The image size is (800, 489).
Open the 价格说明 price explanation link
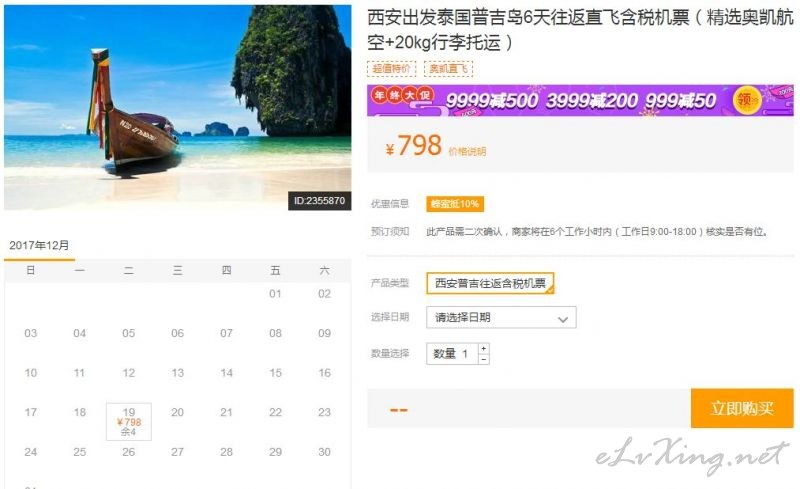coord(467,152)
